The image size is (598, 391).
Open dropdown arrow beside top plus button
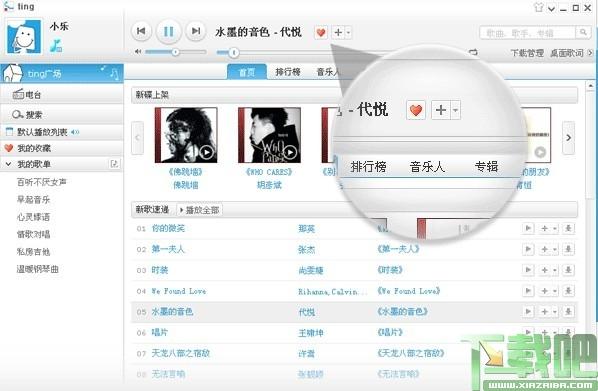tap(348, 33)
